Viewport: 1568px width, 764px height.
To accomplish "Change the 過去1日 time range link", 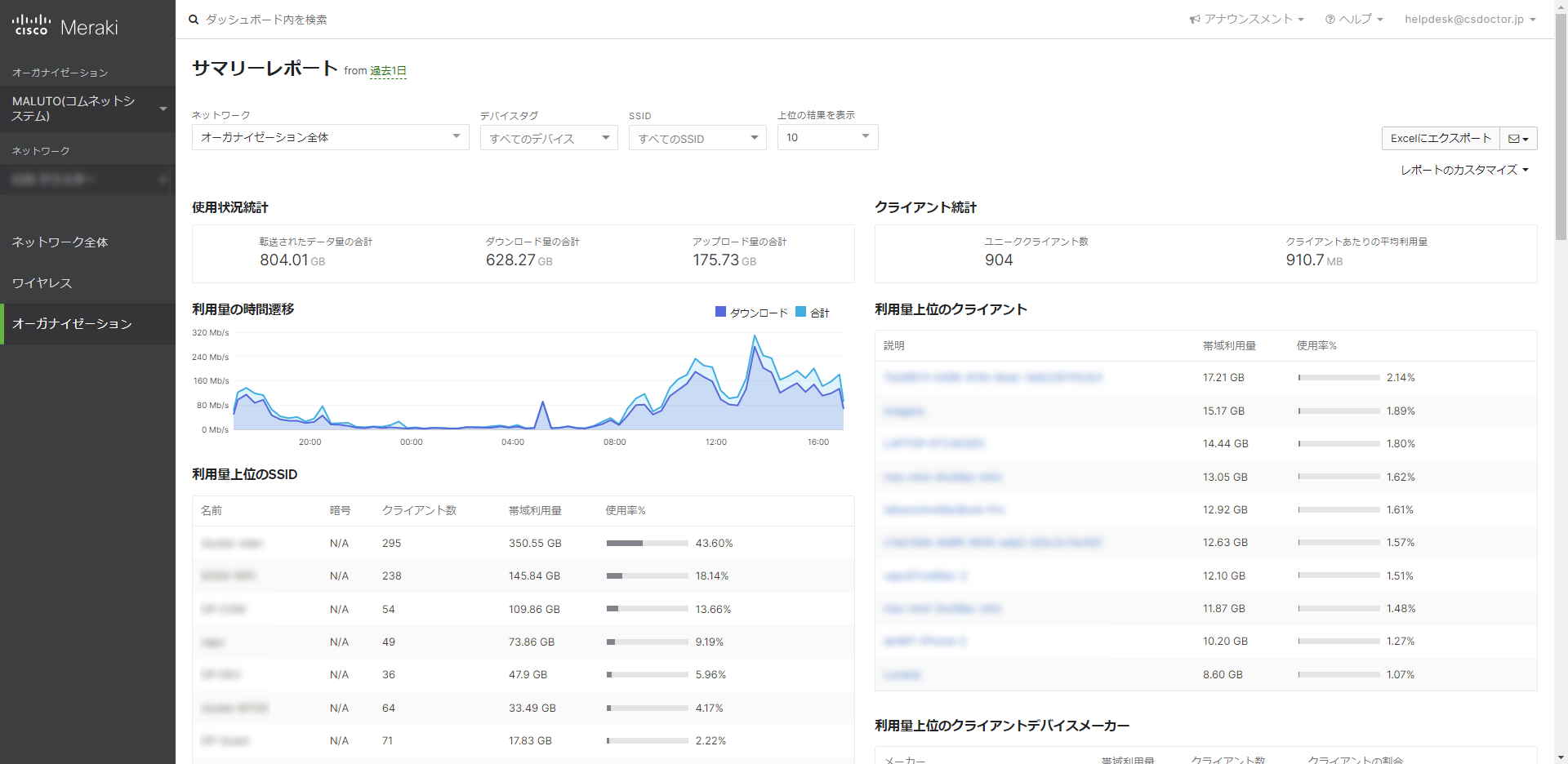I will 388,71.
